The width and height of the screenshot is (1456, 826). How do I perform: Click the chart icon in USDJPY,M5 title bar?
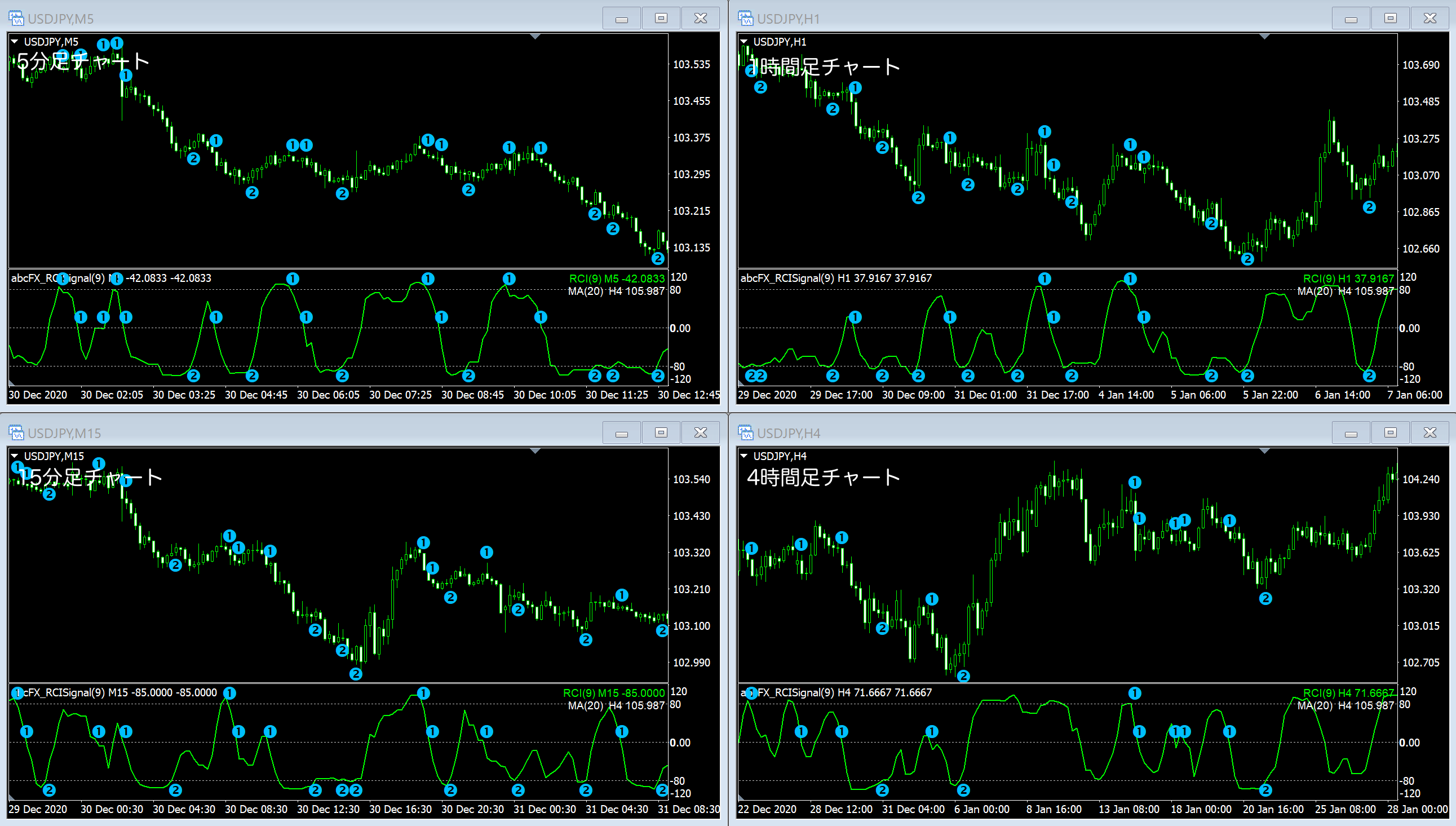point(16,17)
